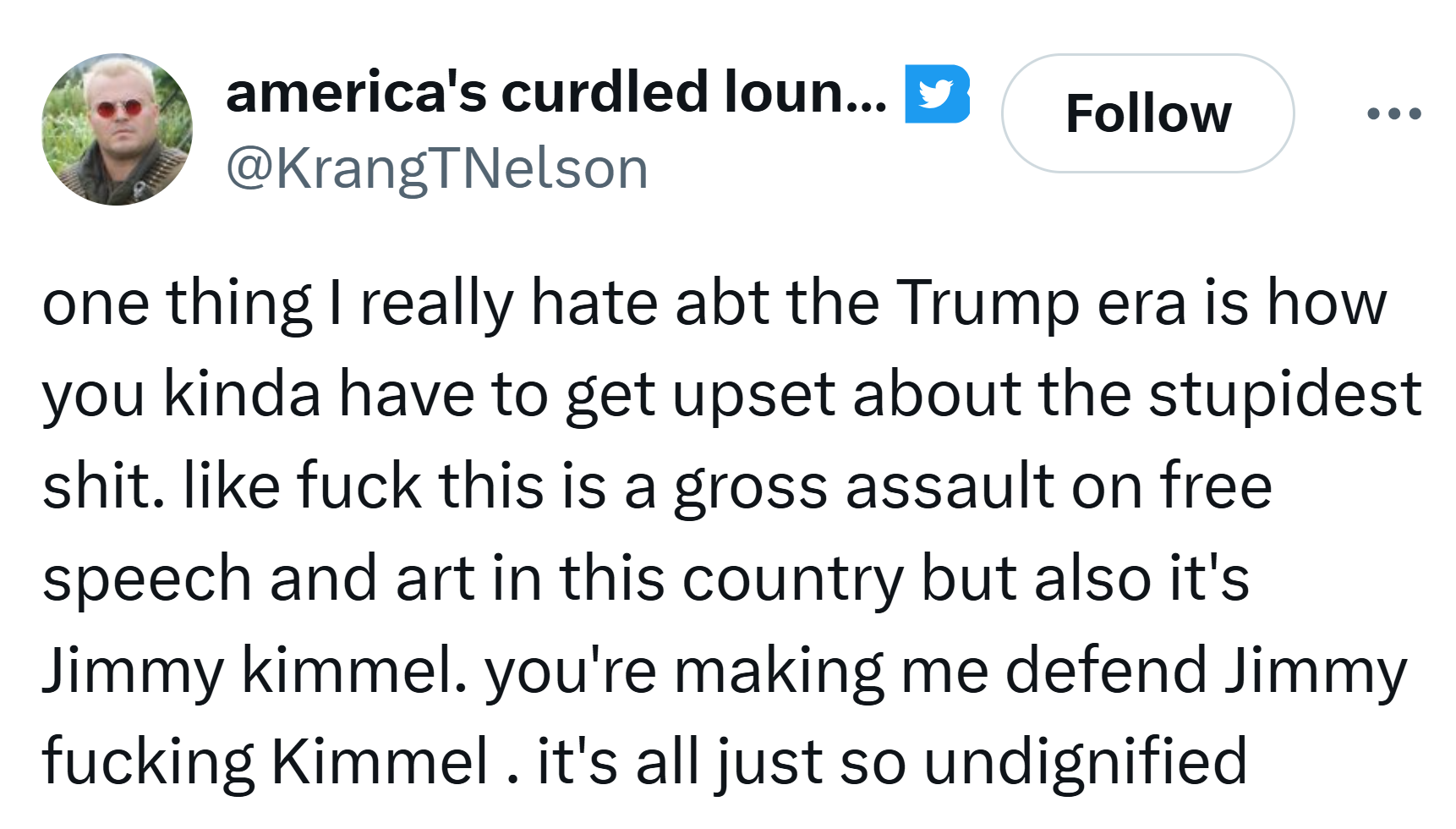Image resolution: width=1456 pixels, height=829 pixels.
Task: Click the word "country" in the tweet
Action: (x=793, y=579)
